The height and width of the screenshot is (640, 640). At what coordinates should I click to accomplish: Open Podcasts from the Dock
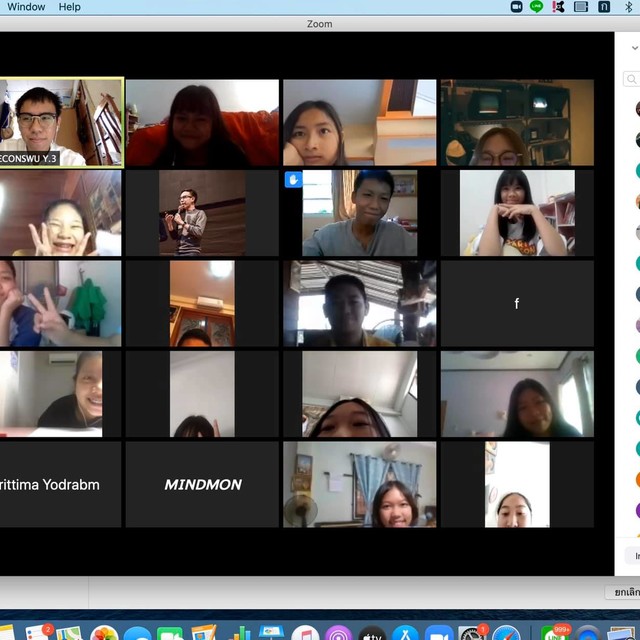pyautogui.click(x=338, y=633)
